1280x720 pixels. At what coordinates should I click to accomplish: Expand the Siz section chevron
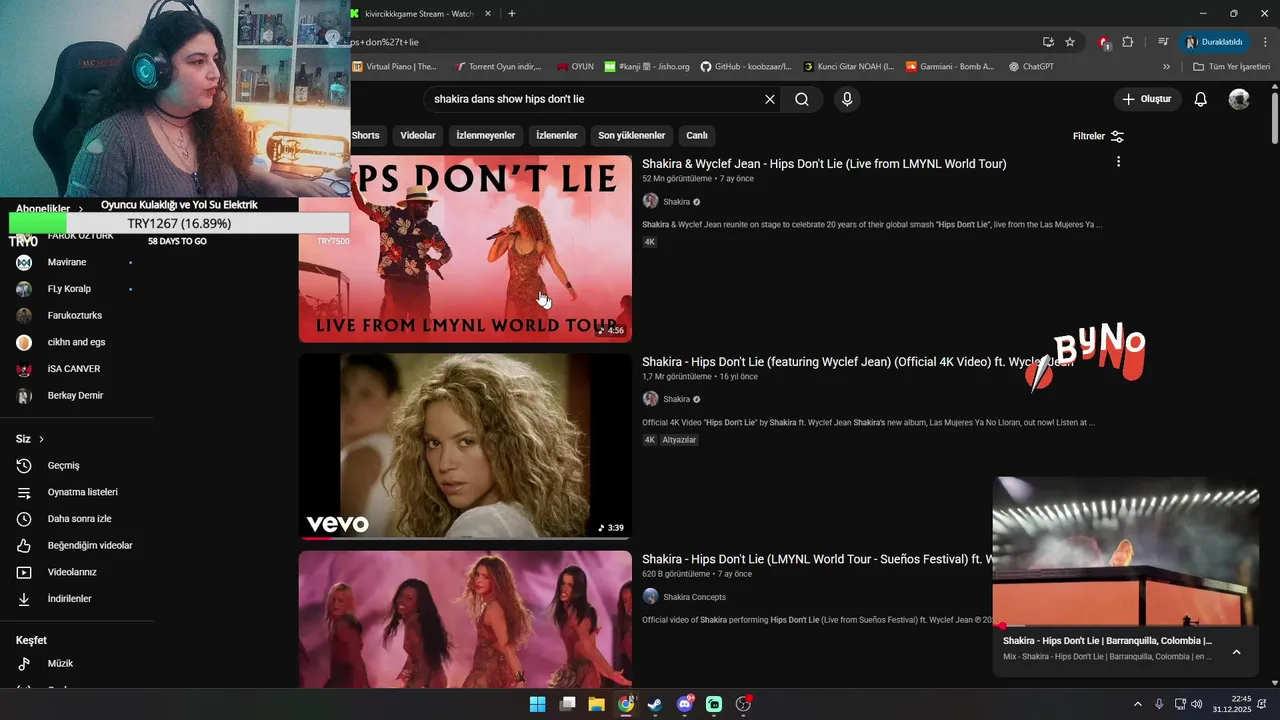41,439
